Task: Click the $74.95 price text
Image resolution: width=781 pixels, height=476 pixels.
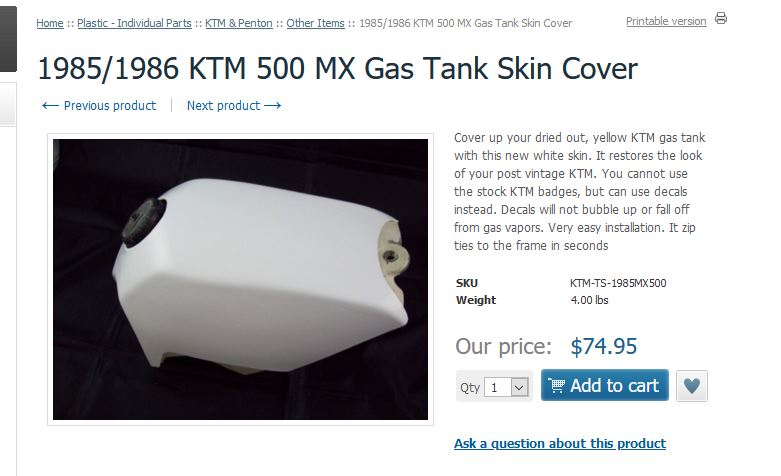Action: click(604, 346)
